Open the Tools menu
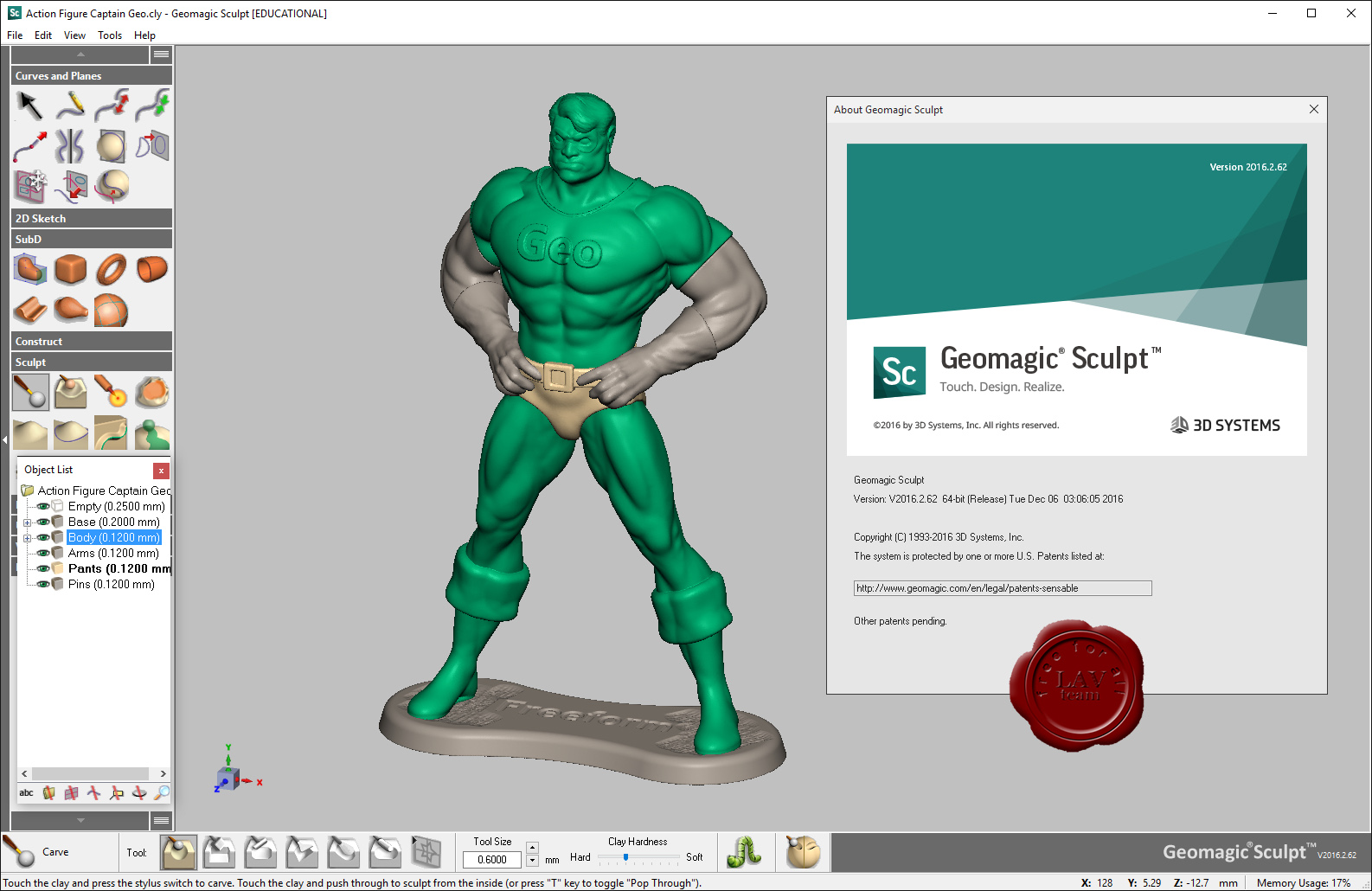 point(110,35)
